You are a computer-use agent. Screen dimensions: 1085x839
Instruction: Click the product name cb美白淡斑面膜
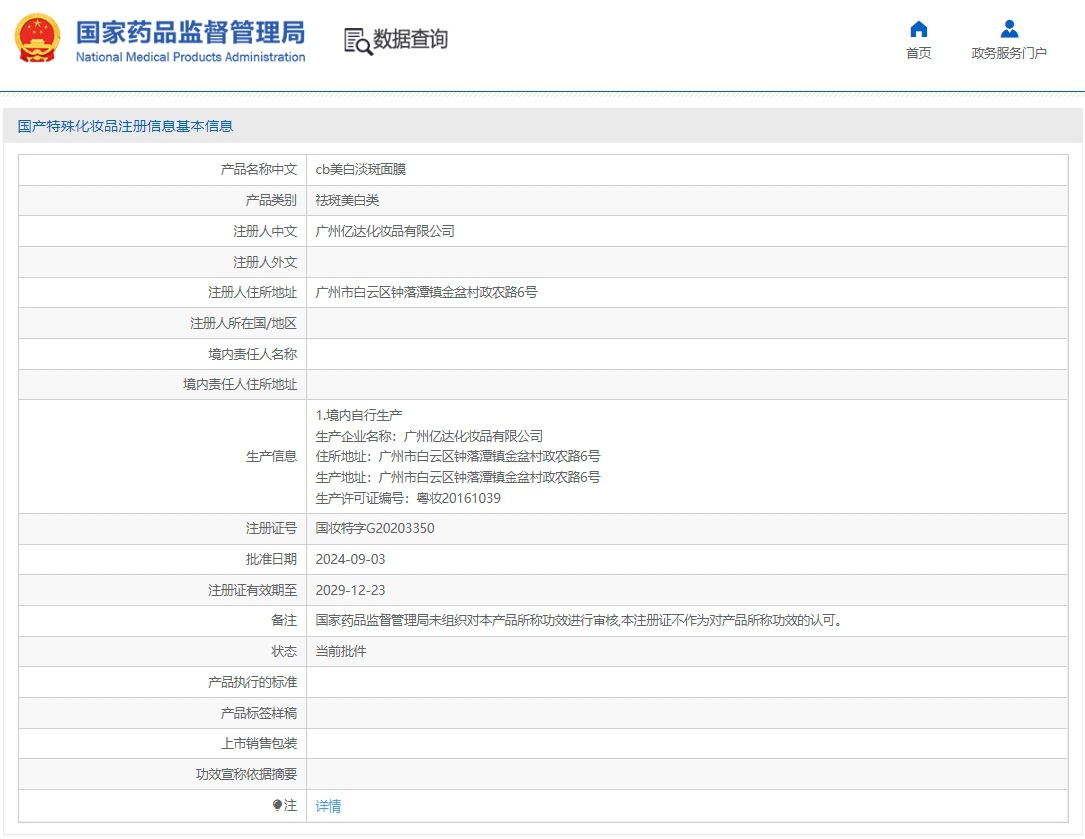(361, 170)
